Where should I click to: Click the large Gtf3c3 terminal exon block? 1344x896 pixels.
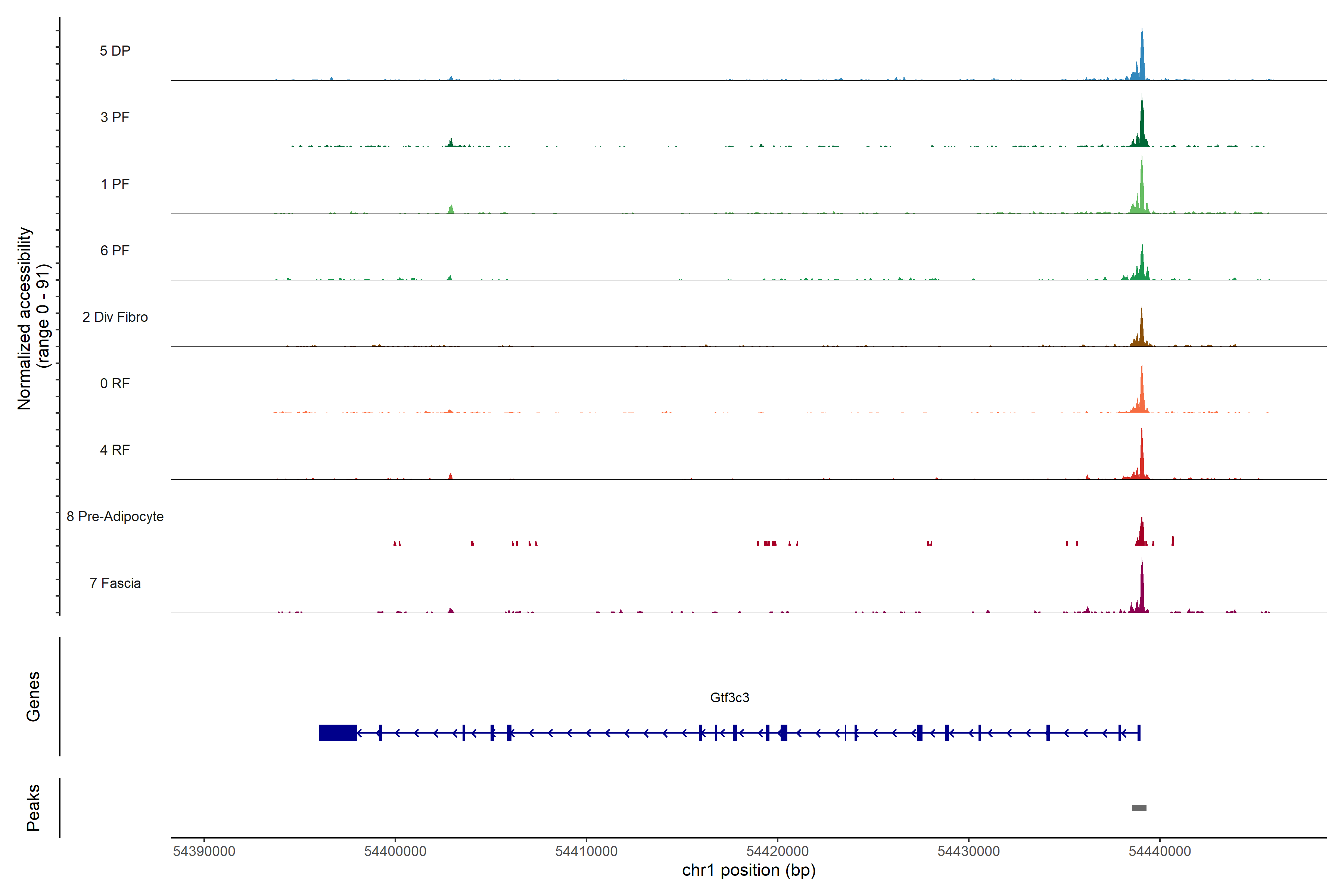[x=338, y=732]
